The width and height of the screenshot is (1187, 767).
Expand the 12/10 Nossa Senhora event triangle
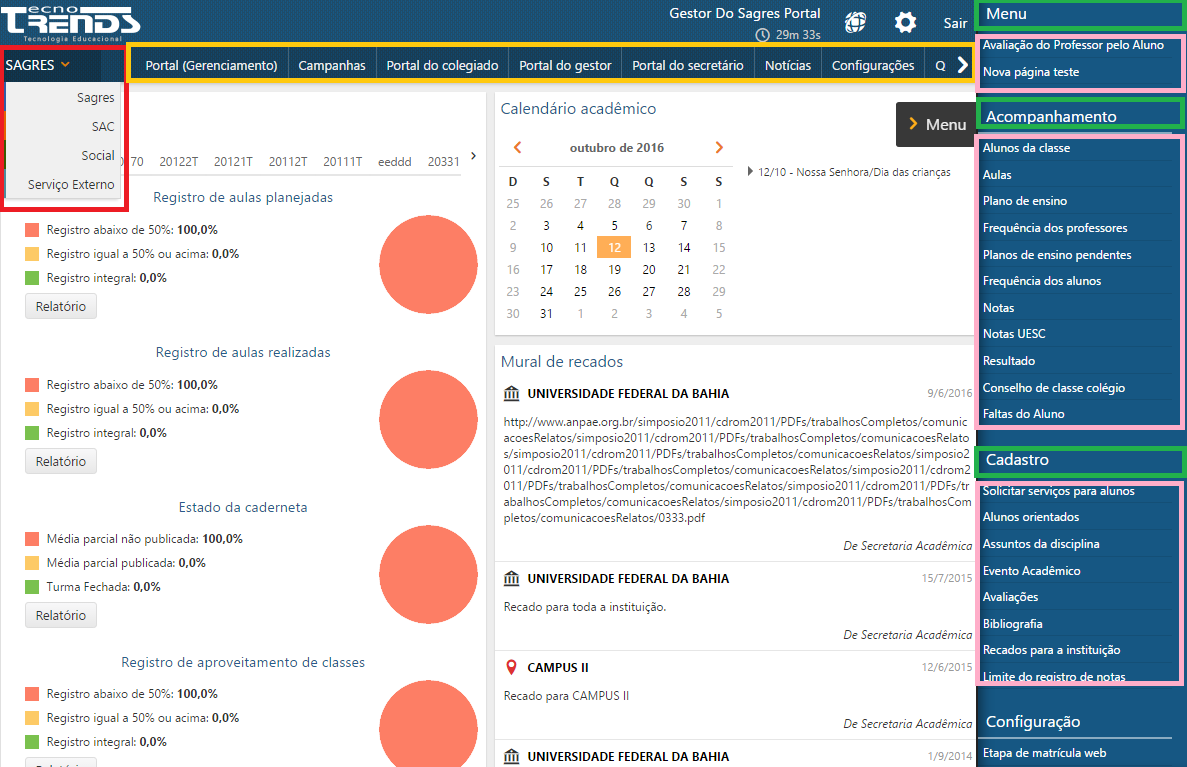(x=751, y=171)
